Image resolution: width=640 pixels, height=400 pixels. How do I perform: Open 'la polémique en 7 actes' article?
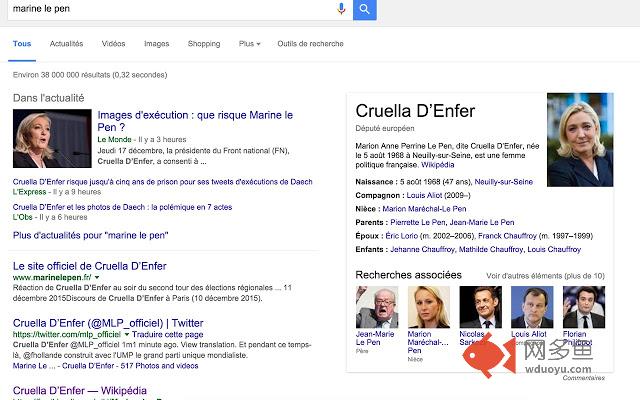[x=122, y=207]
